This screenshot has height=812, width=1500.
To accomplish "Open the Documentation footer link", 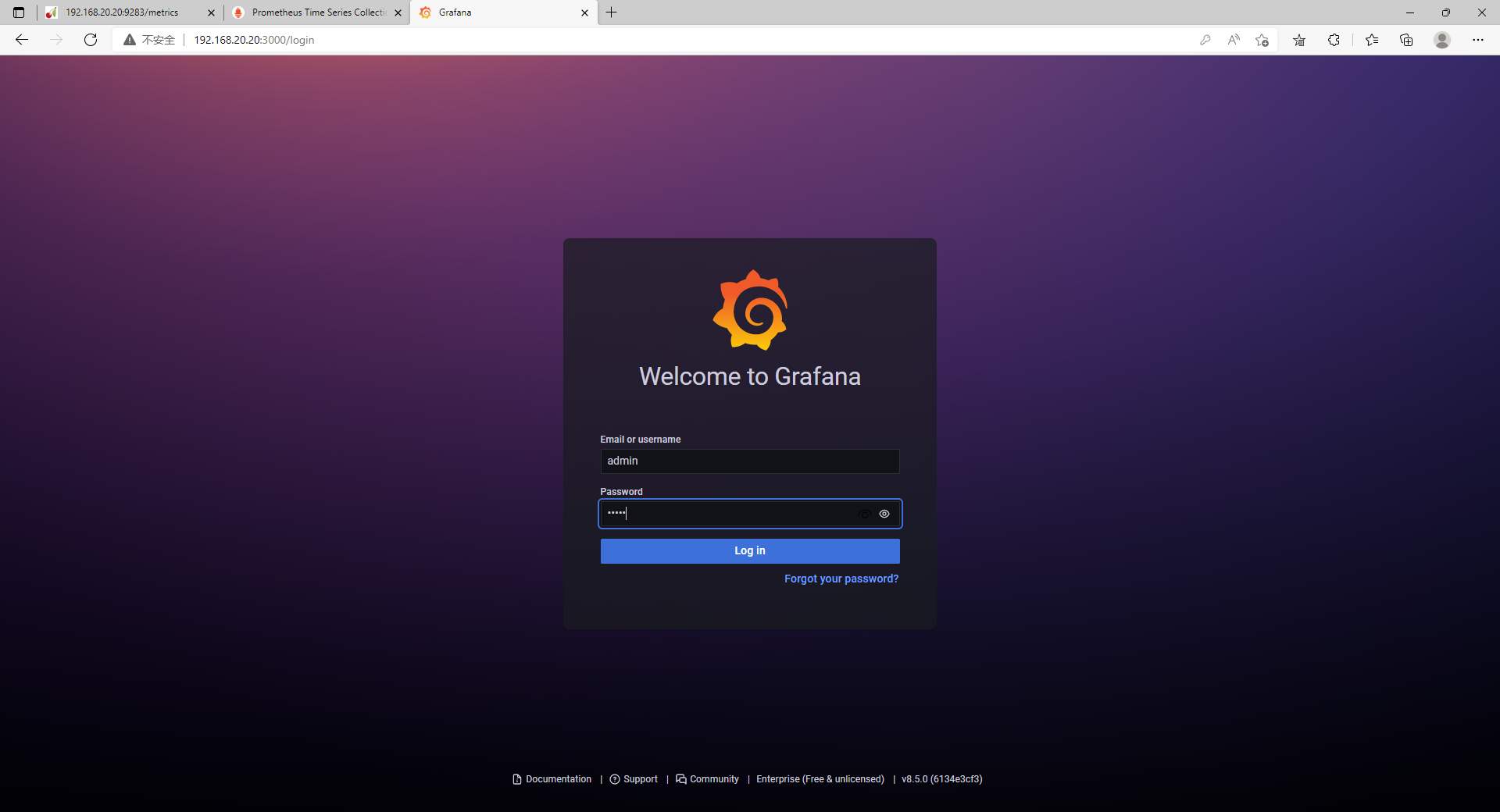I will pyautogui.click(x=552, y=779).
